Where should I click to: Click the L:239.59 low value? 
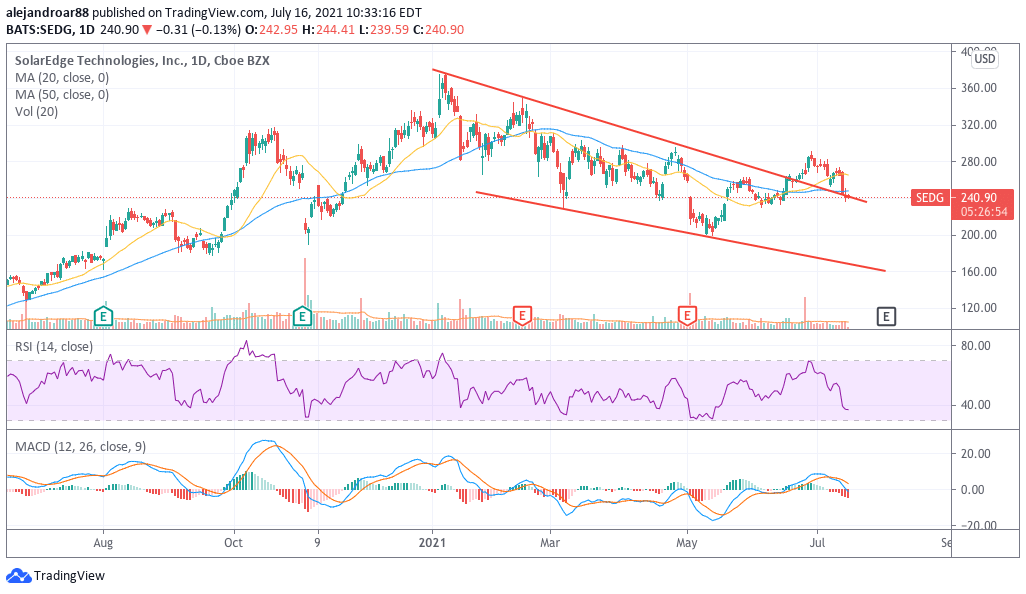384,29
